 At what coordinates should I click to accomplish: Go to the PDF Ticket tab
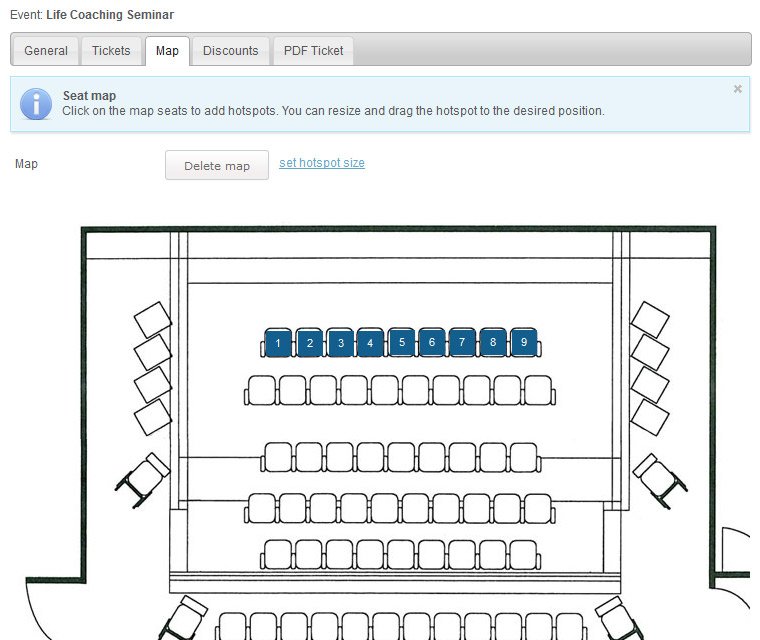tap(313, 51)
